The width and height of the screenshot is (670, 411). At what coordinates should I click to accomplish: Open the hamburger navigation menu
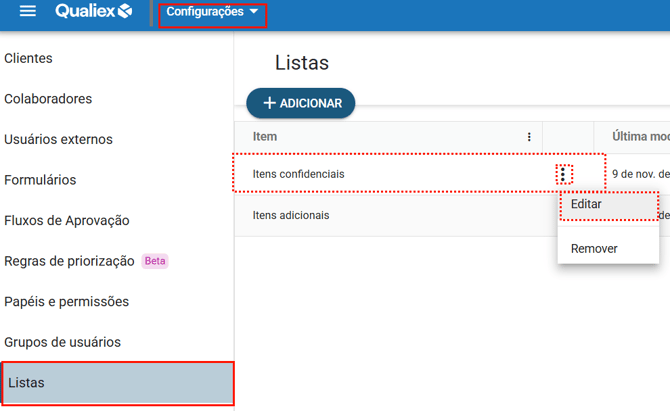pyautogui.click(x=28, y=12)
